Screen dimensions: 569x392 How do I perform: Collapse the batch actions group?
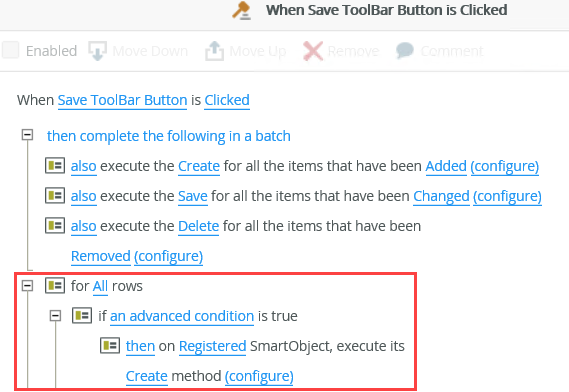click(x=28, y=135)
